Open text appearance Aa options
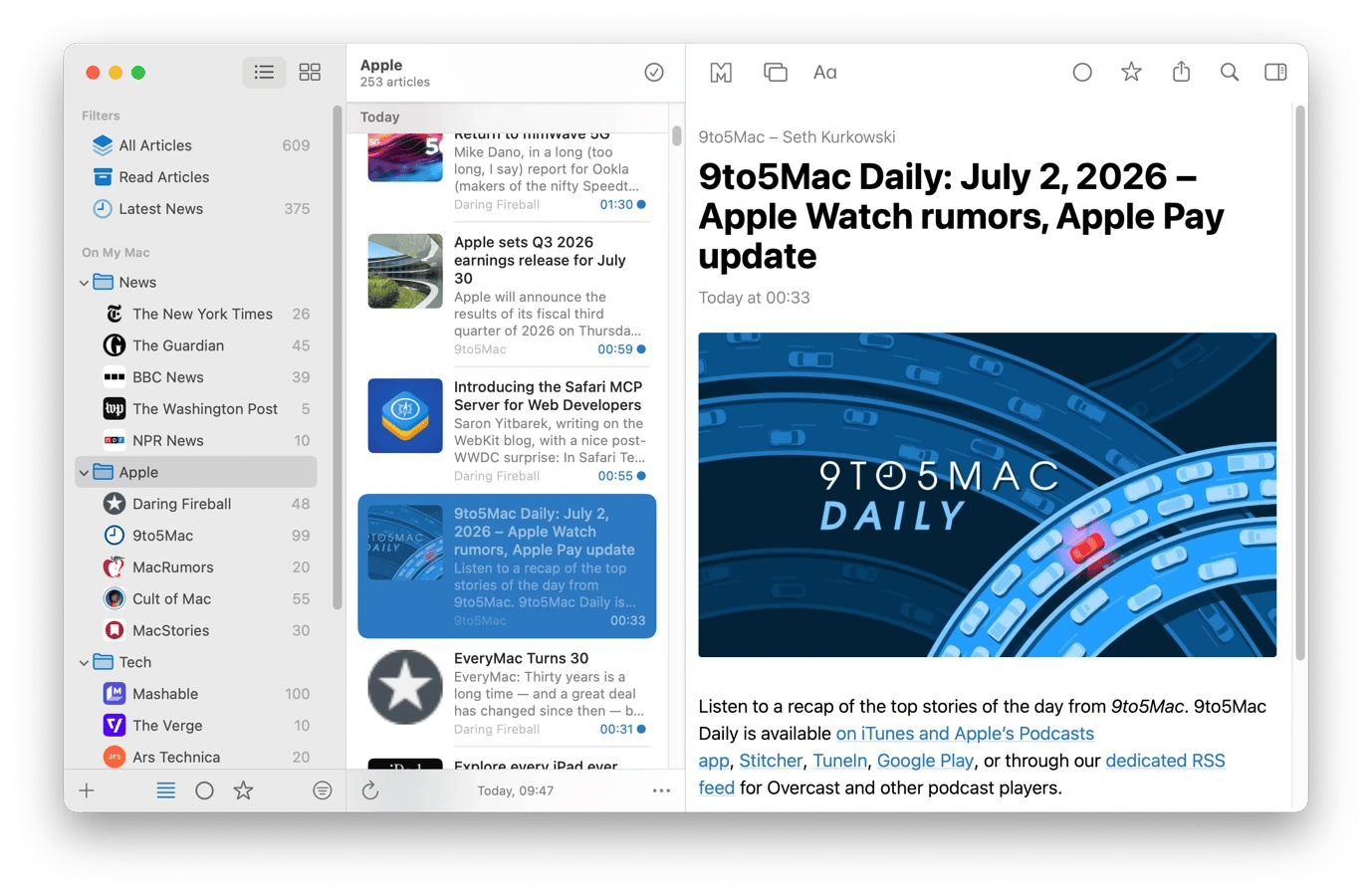Image resolution: width=1372 pixels, height=896 pixels. click(x=825, y=72)
